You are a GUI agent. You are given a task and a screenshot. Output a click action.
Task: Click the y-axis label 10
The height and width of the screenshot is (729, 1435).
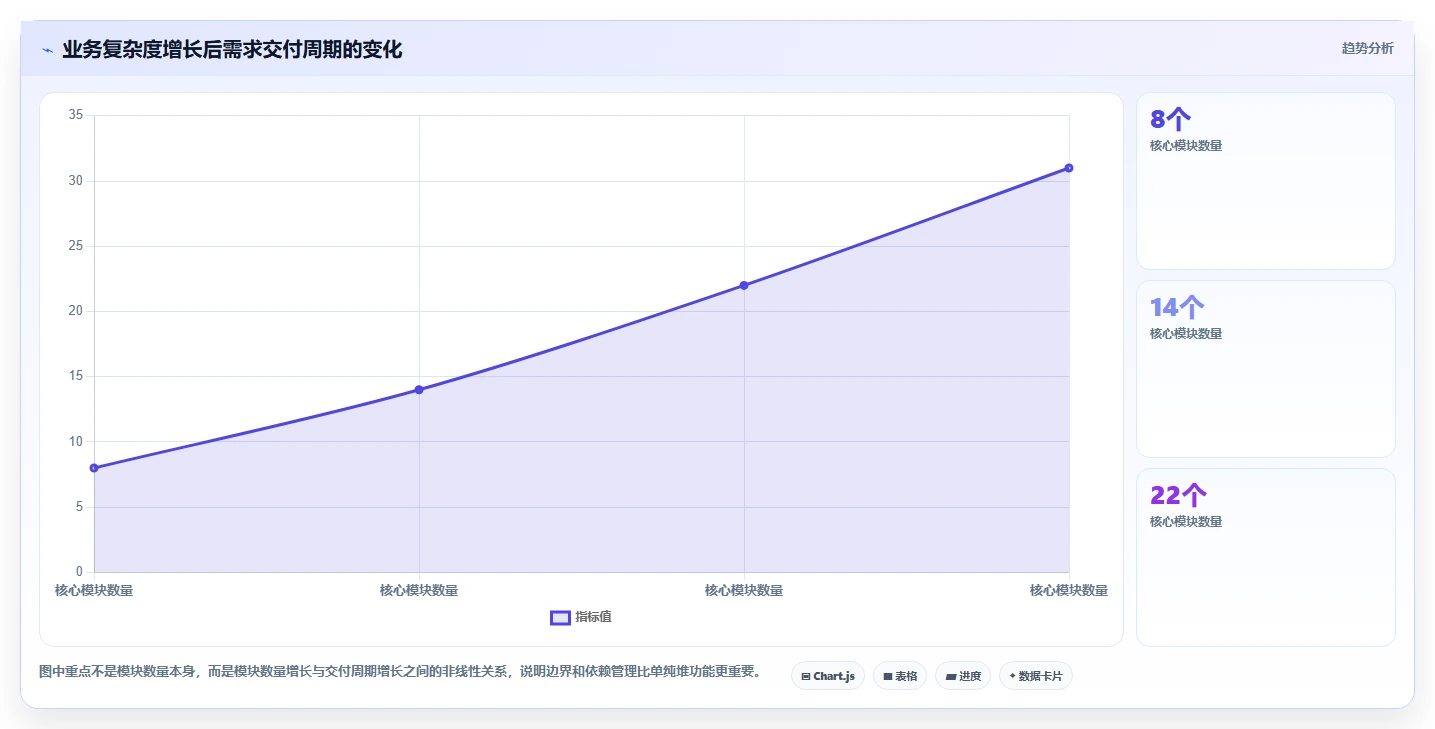click(x=75, y=442)
